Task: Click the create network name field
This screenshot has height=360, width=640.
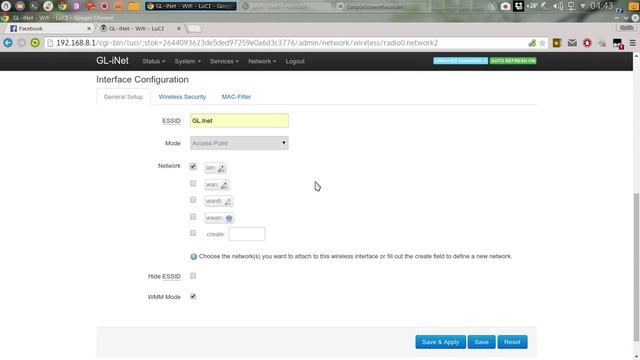Action: [247, 234]
